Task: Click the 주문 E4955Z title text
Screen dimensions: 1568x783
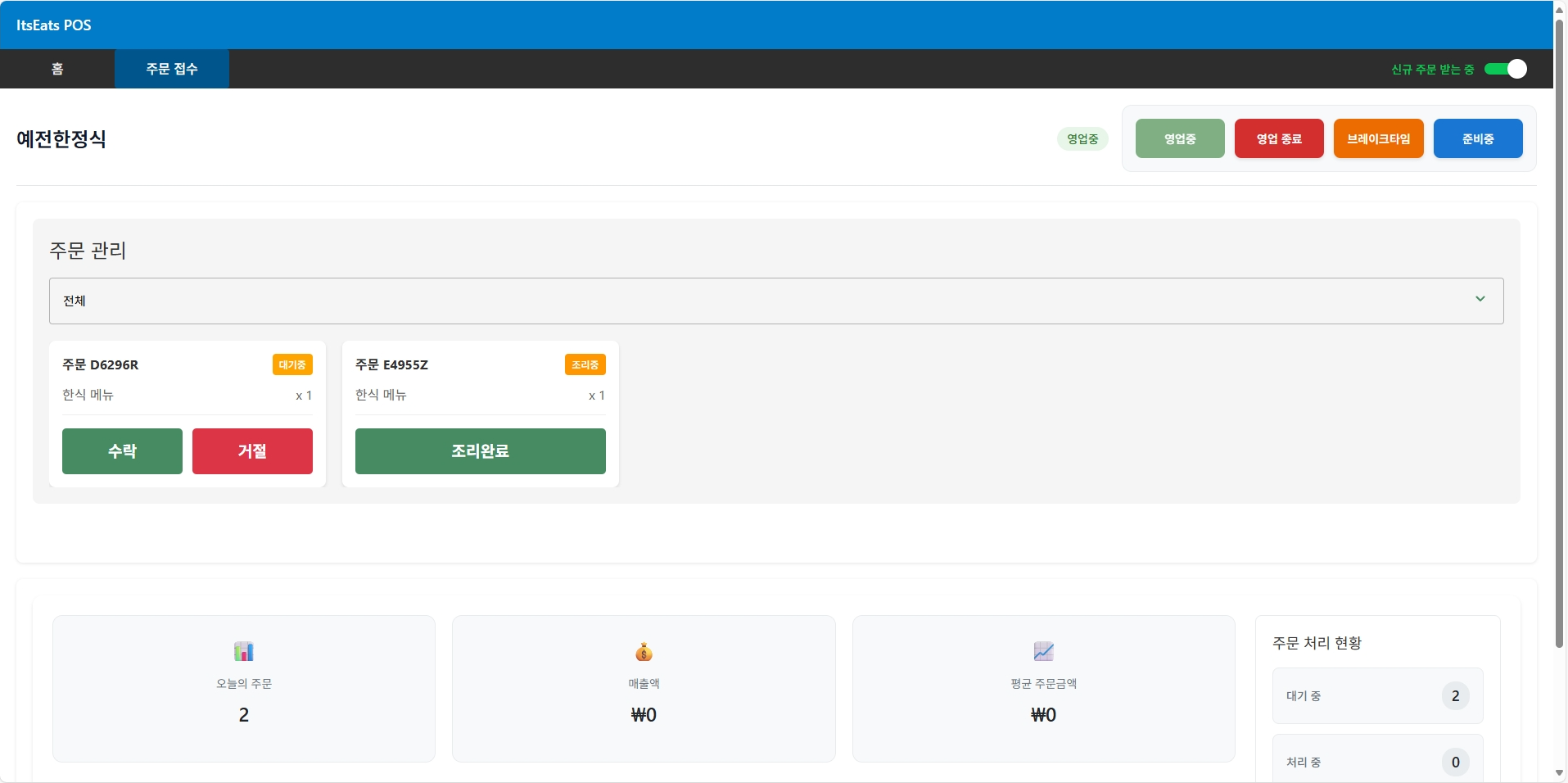Action: [x=392, y=364]
